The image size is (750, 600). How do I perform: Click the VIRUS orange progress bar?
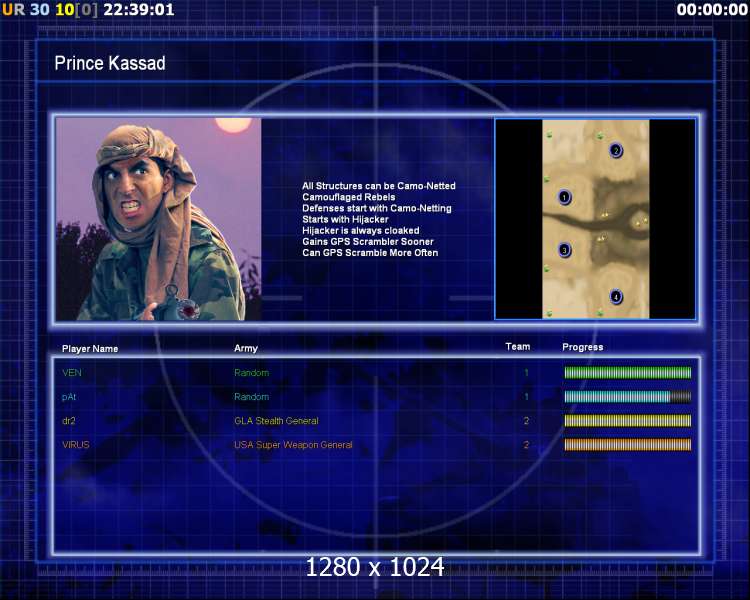point(628,444)
